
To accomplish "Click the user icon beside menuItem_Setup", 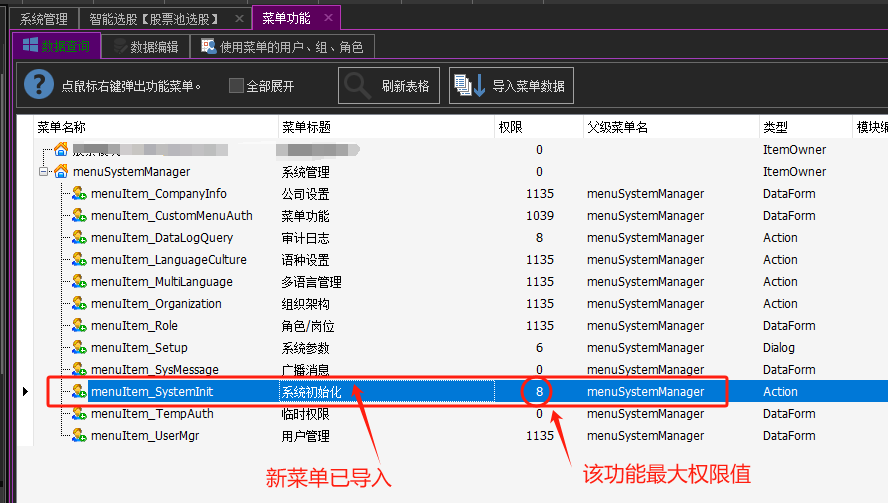I will pos(79,347).
